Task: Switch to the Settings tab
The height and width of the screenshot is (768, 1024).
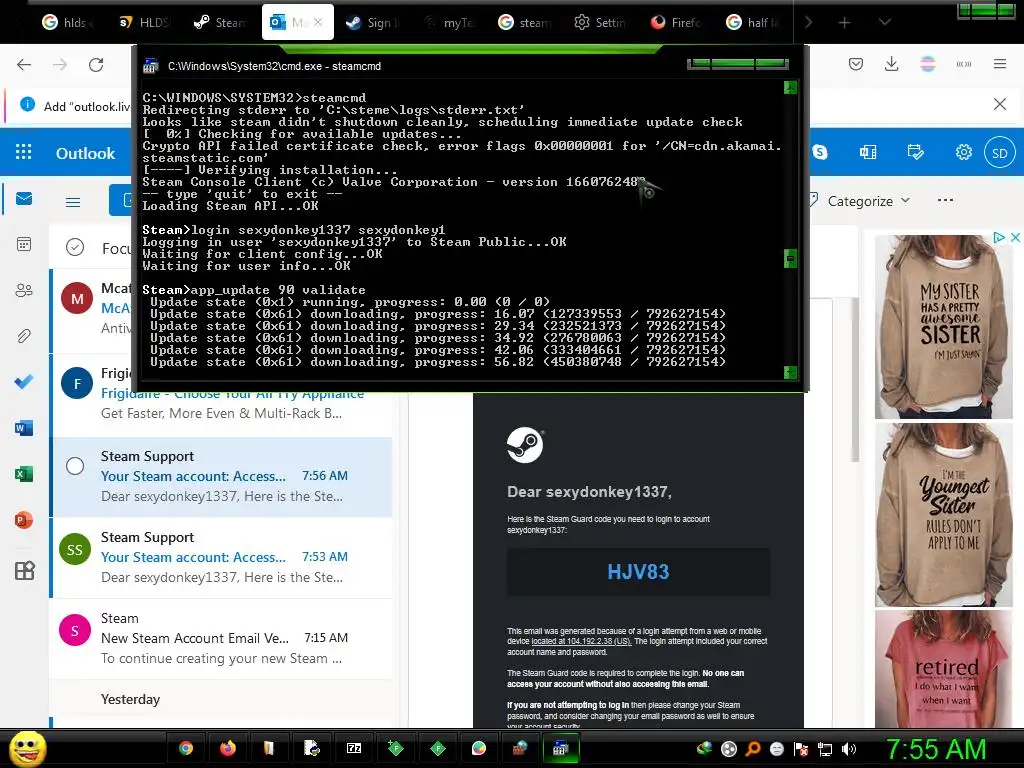Action: [x=600, y=22]
